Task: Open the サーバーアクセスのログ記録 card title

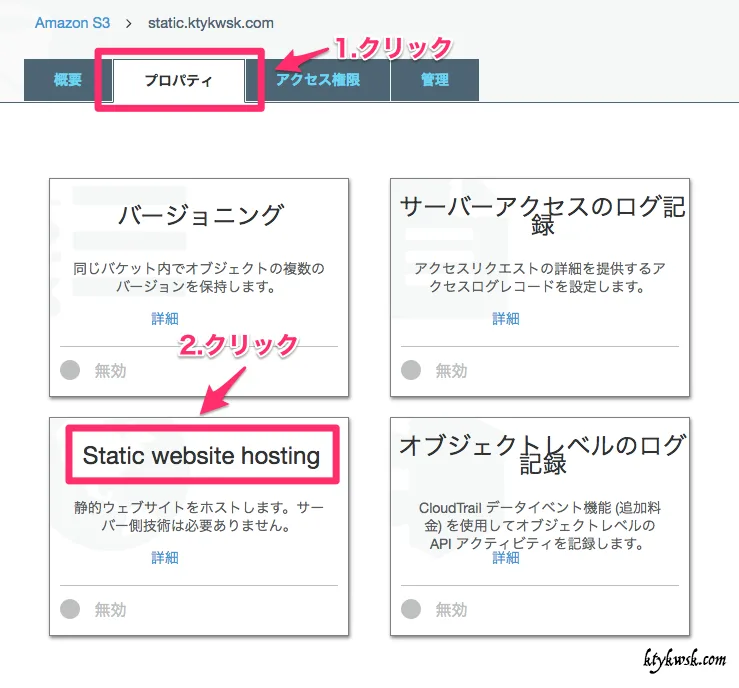Action: (542, 216)
